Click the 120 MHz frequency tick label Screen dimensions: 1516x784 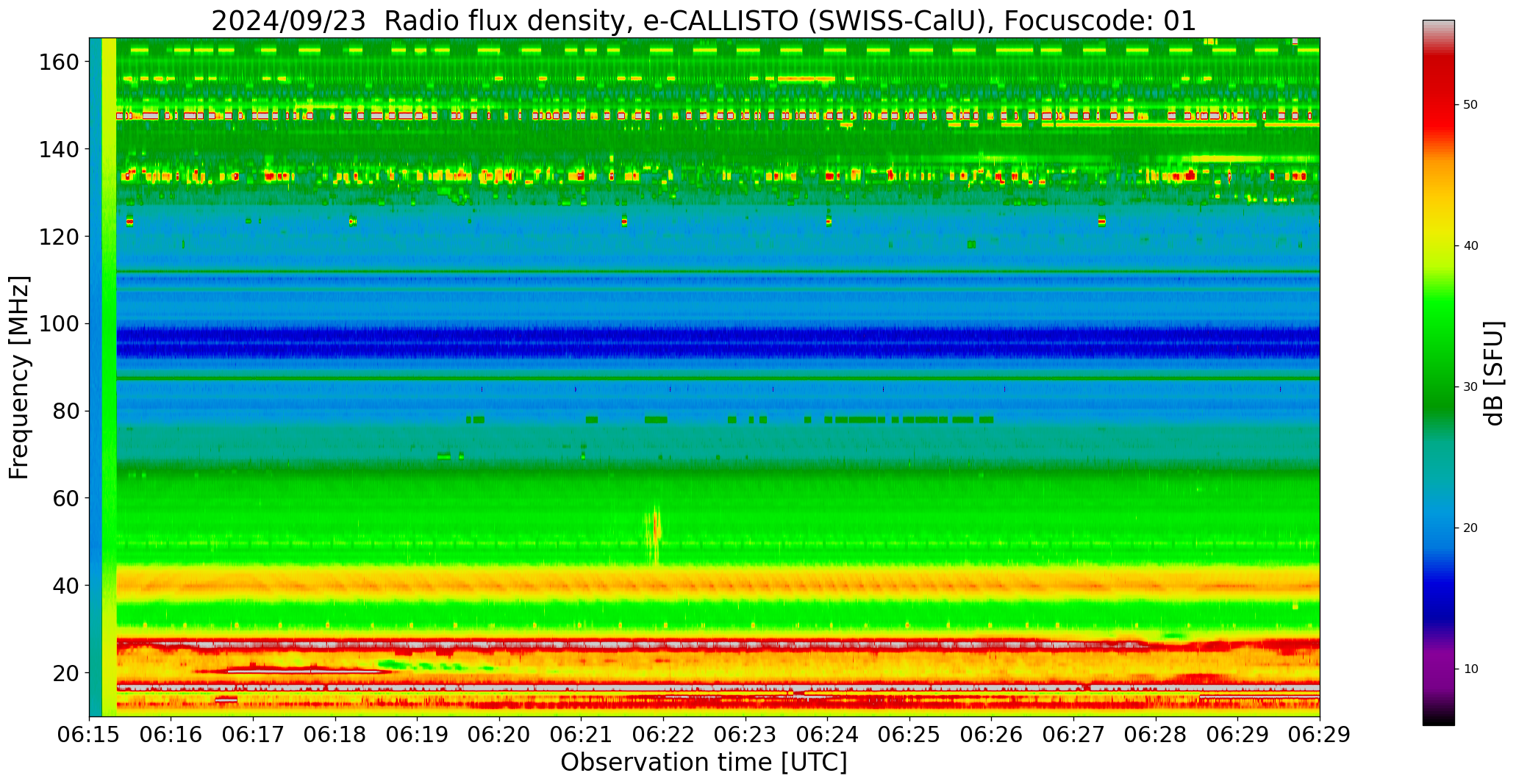coord(58,237)
